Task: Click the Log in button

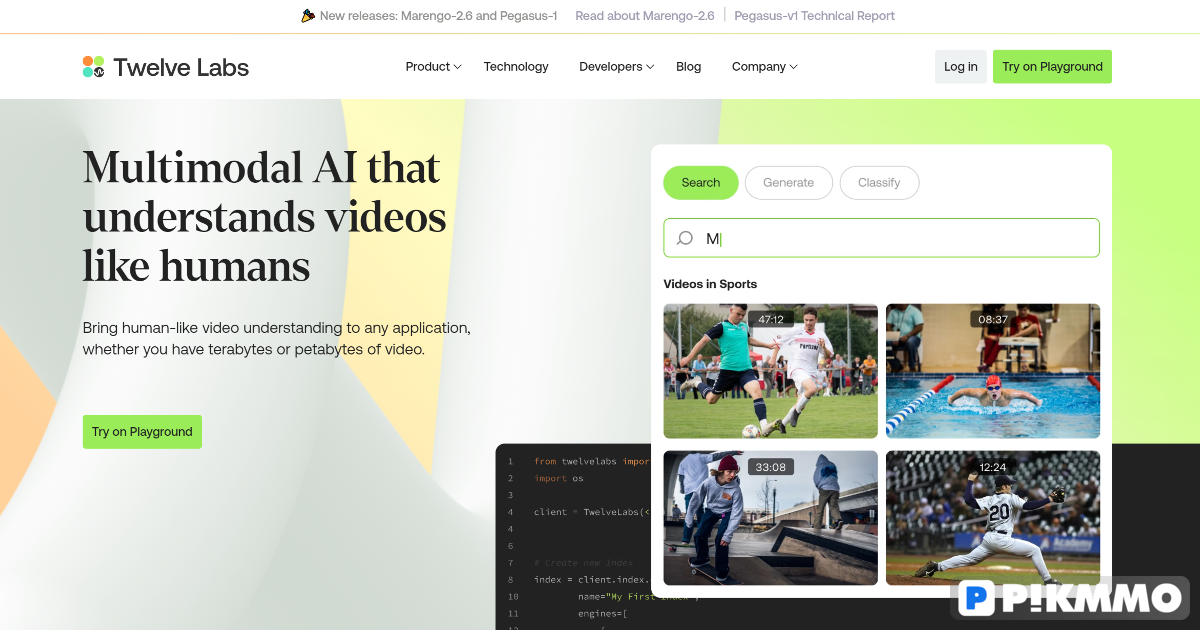Action: [x=961, y=67]
